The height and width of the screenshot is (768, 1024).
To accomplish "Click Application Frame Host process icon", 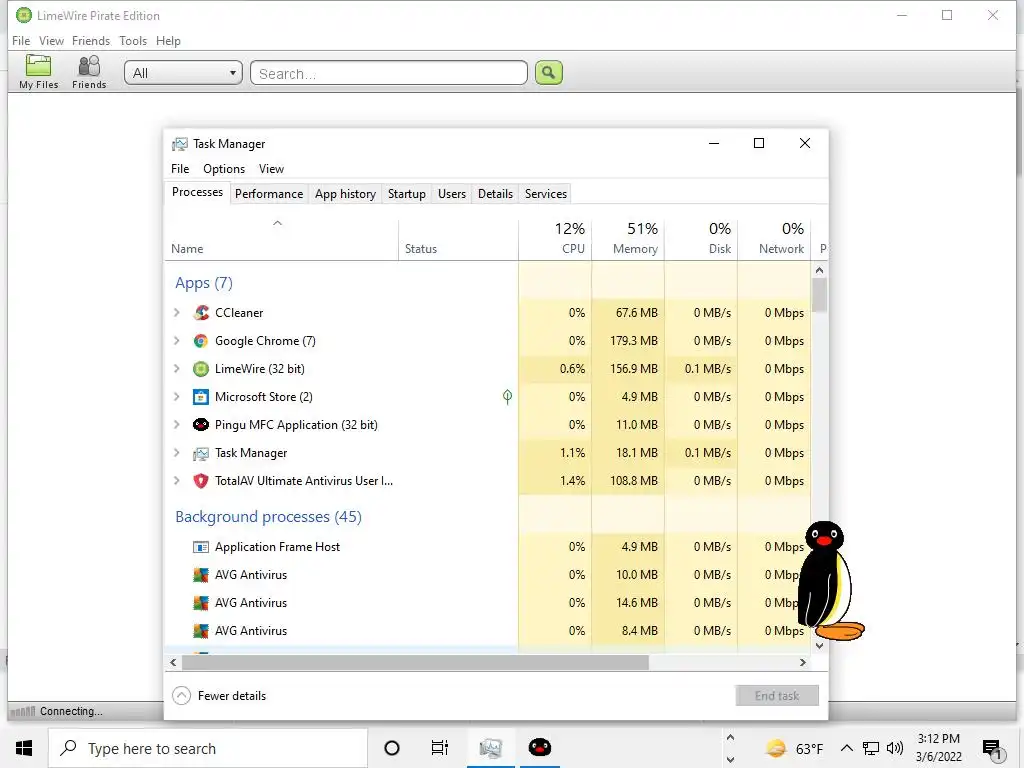I will (201, 547).
